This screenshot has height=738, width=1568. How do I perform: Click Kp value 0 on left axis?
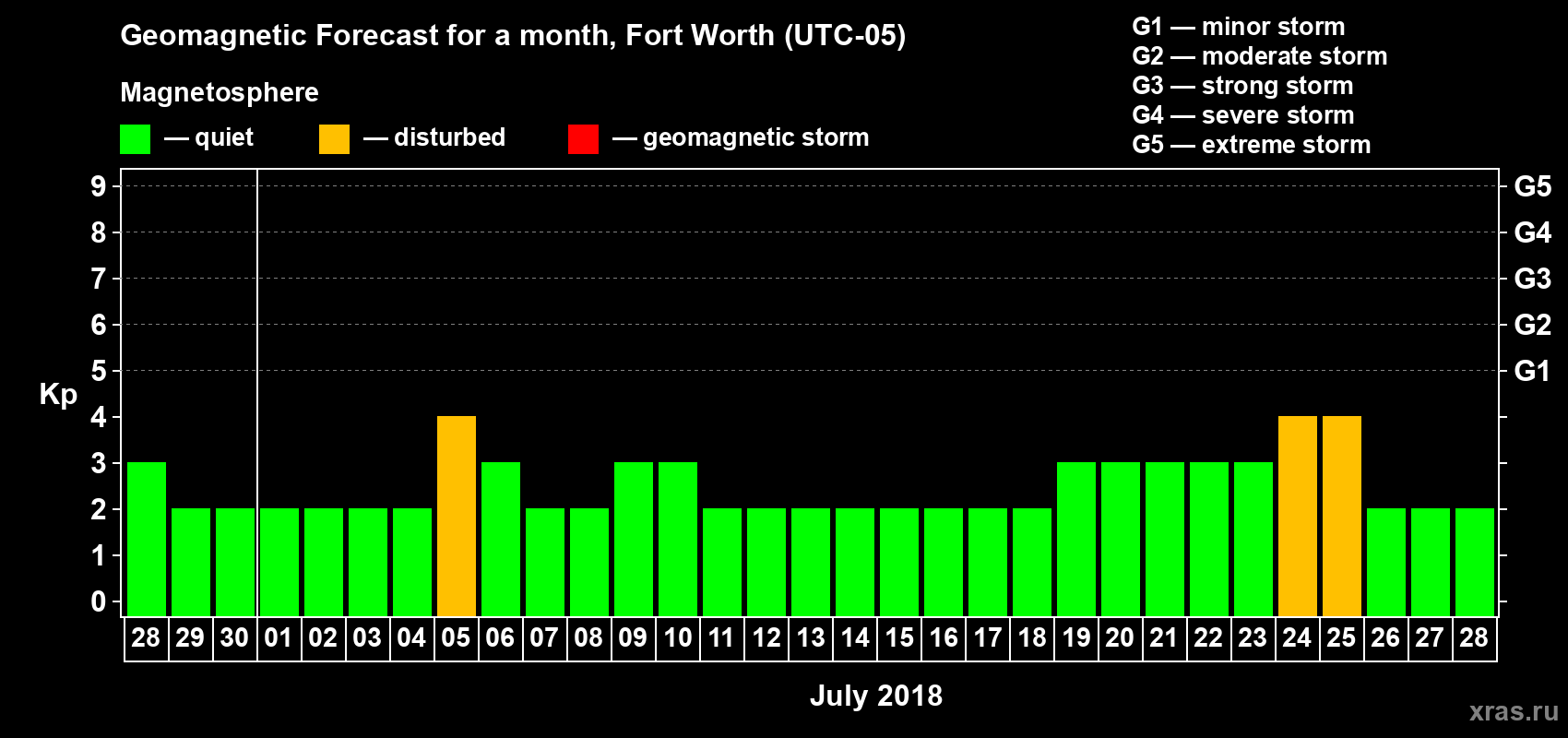[99, 601]
